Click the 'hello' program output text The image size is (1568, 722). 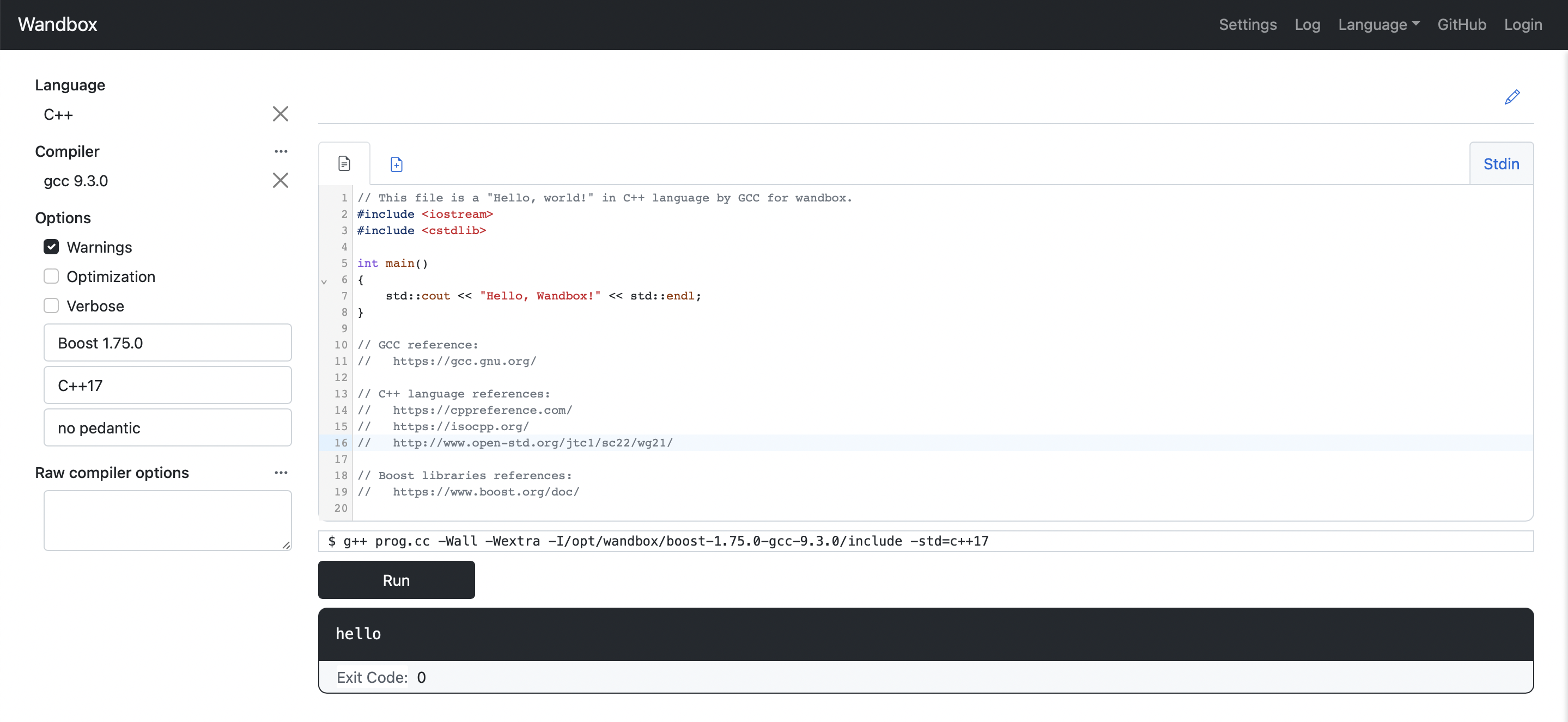[358, 634]
